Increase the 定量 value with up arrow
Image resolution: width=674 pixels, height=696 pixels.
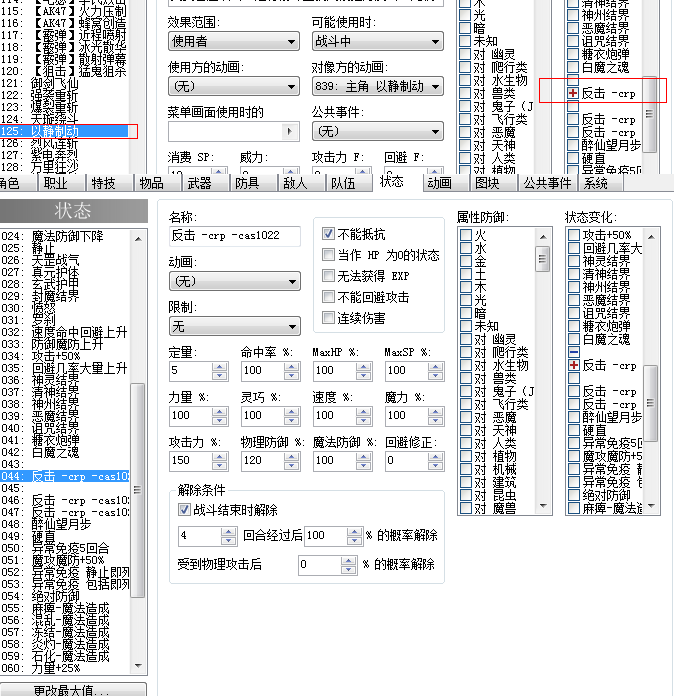click(x=219, y=367)
